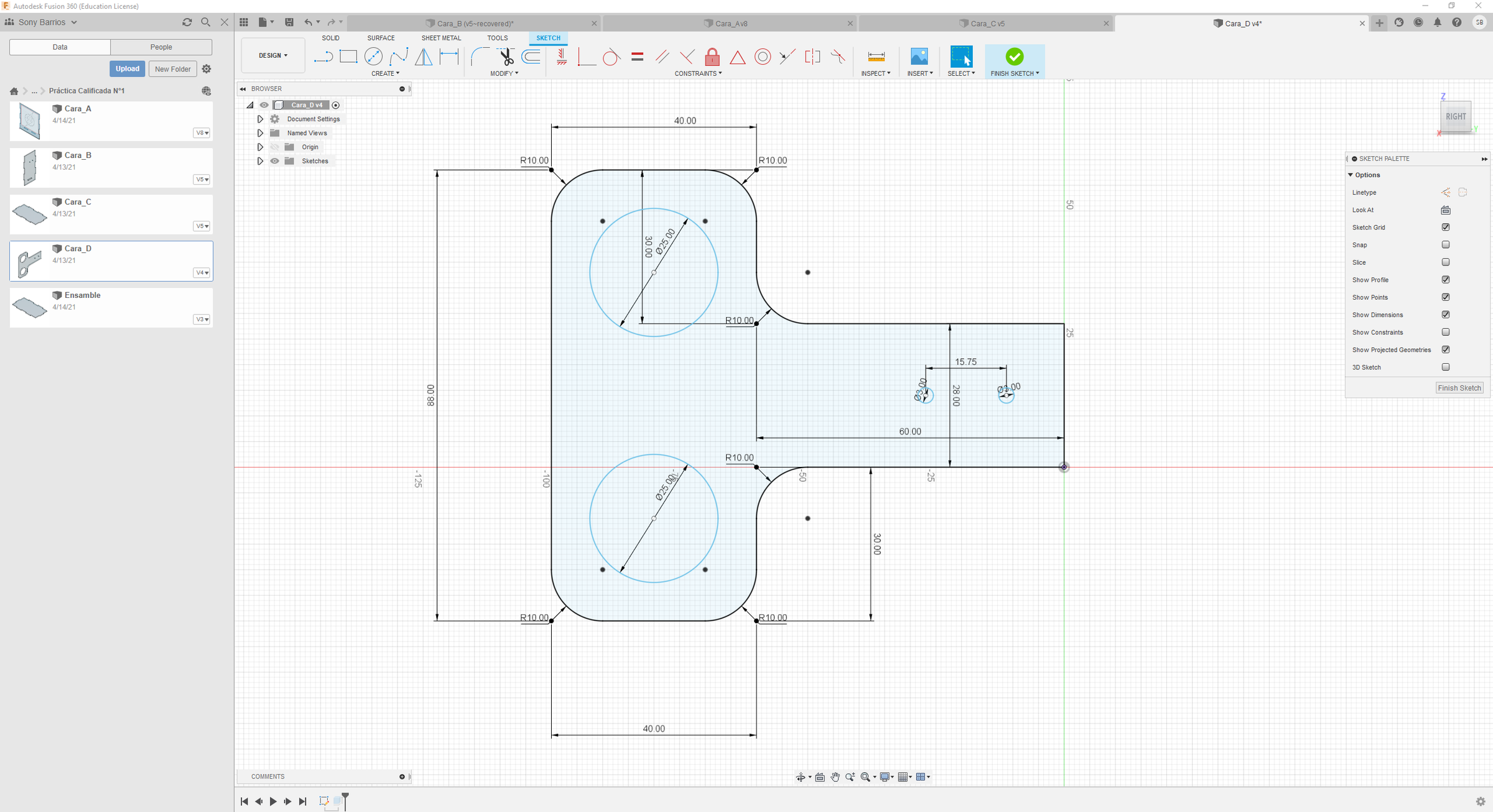
Task: Expand the Origin folder in browser
Action: click(260, 147)
